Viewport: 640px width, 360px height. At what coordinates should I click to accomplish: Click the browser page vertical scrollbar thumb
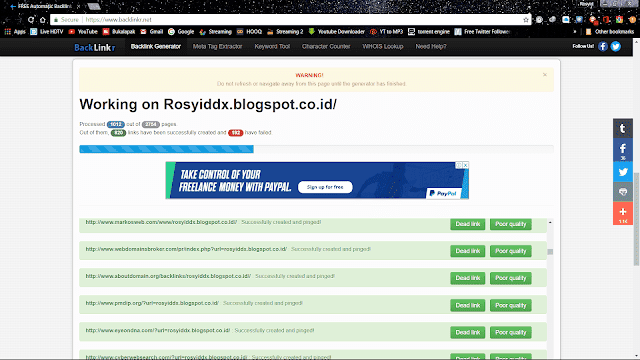click(x=636, y=219)
